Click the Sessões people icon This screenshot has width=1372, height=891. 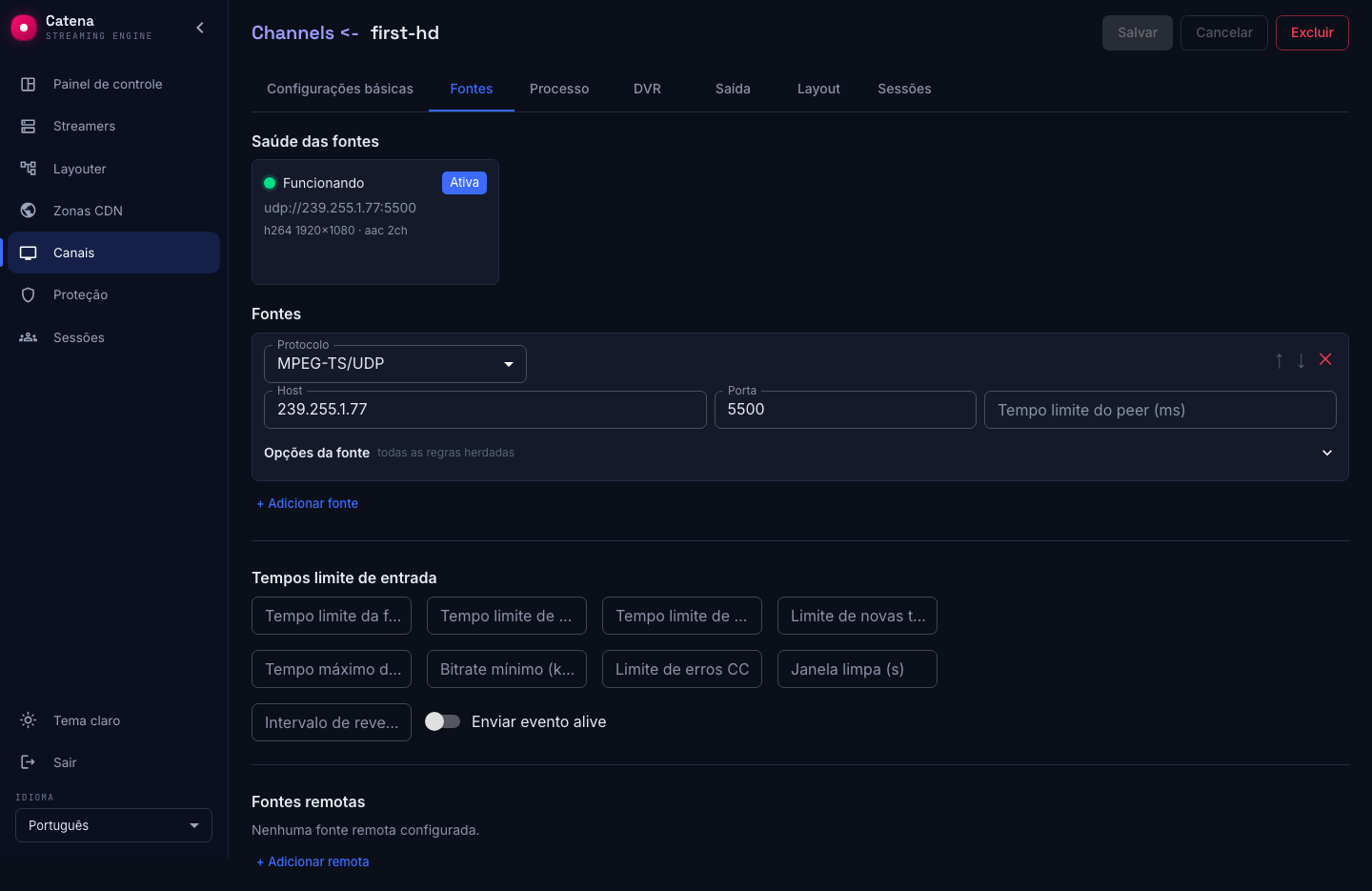click(x=29, y=337)
